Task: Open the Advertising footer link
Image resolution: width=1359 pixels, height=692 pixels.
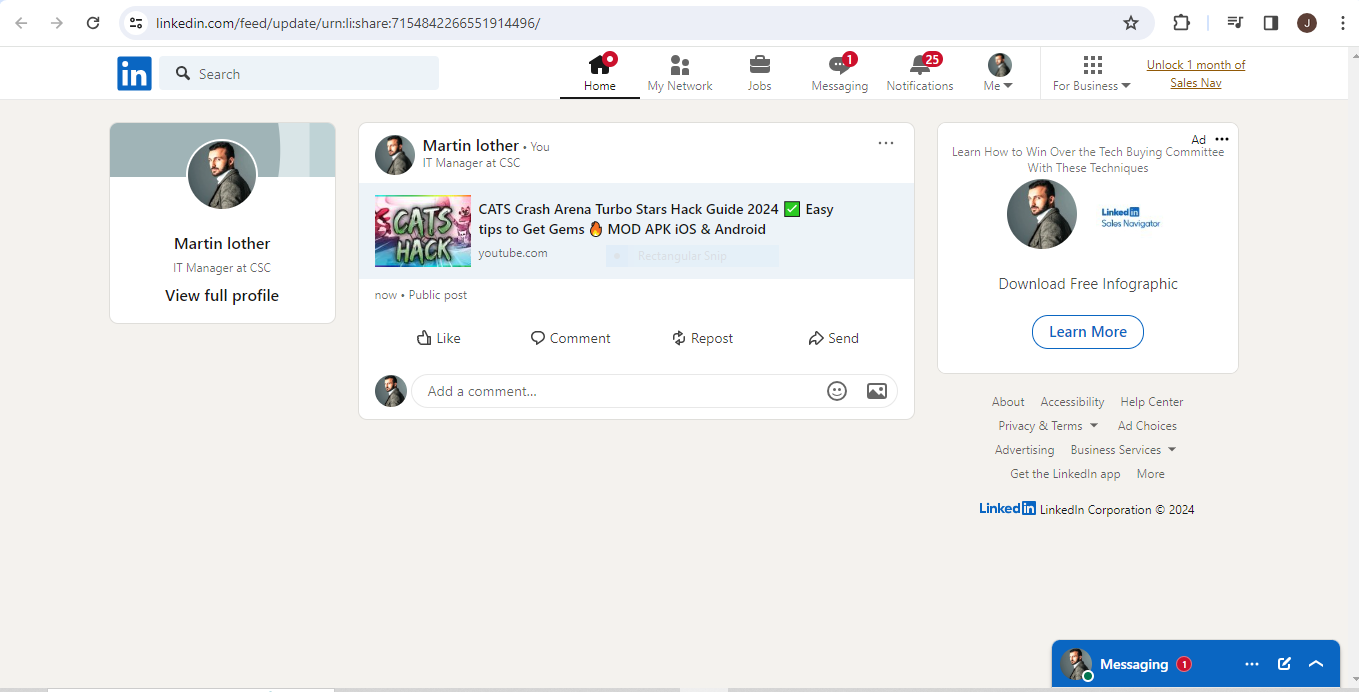Action: pos(1024,450)
